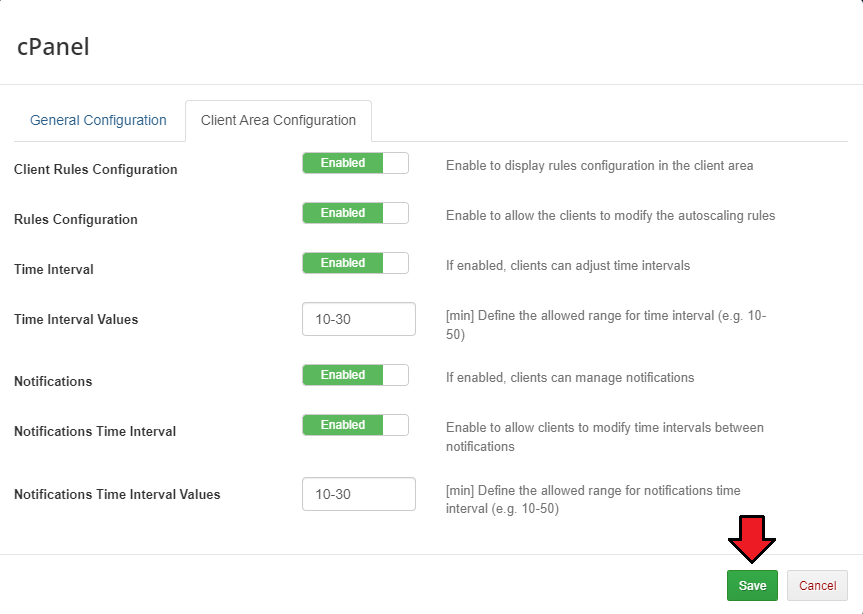The width and height of the screenshot is (863, 614).
Task: Disable the Rules Configuration toggle
Action: 356,213
